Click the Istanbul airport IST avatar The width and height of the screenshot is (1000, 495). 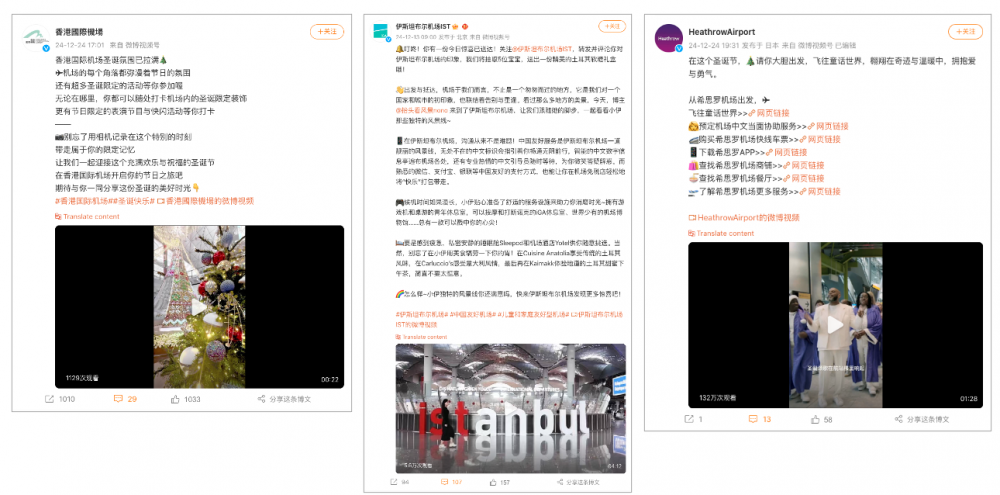point(383,29)
